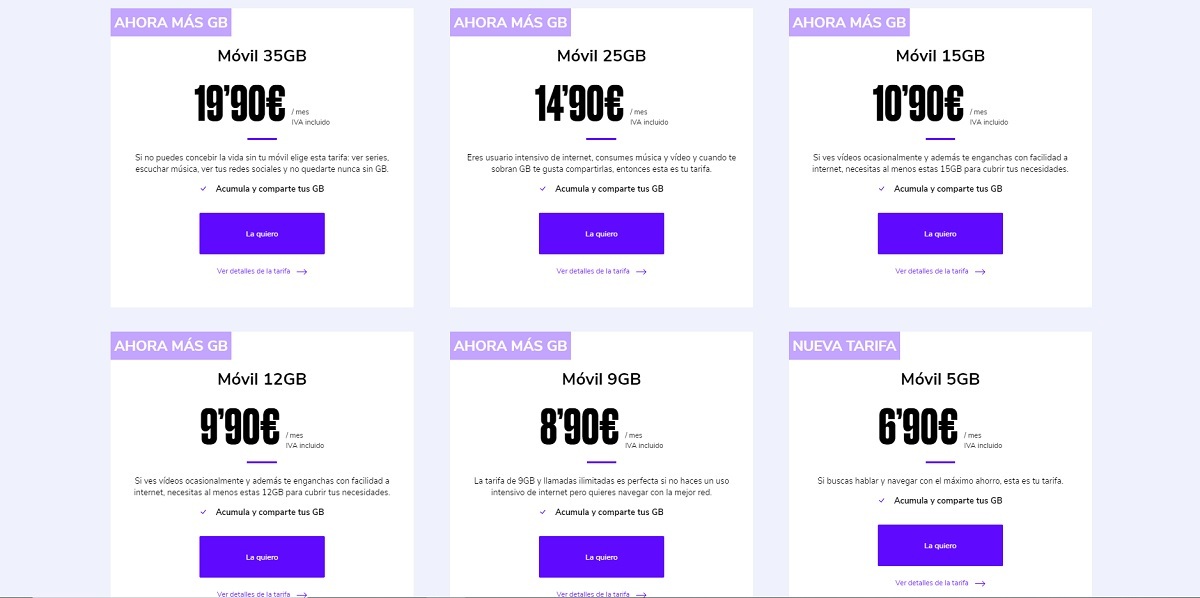
Task: Click the Móvil 12GB plan title
Action: (262, 379)
